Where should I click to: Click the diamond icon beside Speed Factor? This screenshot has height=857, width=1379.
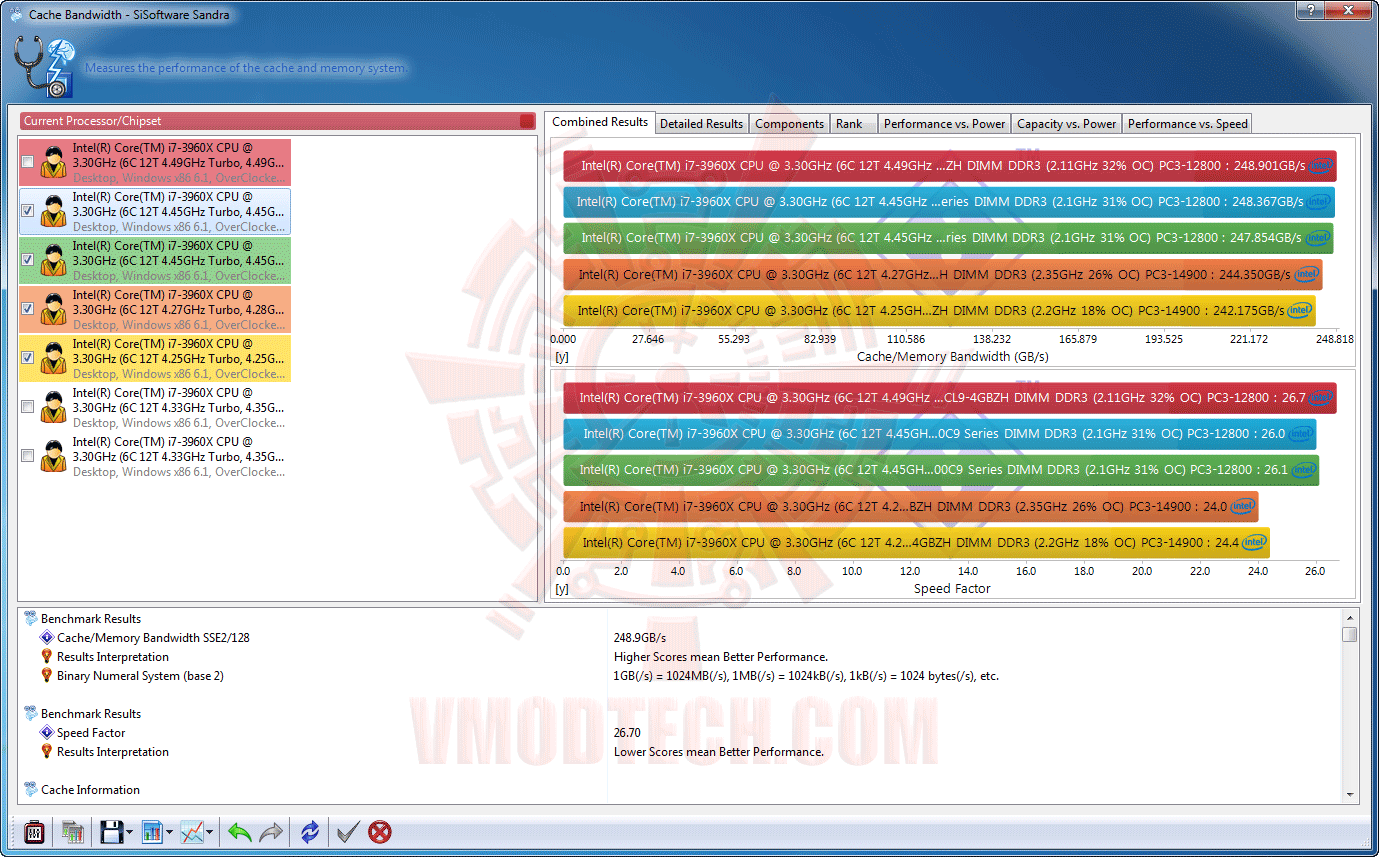[46, 733]
